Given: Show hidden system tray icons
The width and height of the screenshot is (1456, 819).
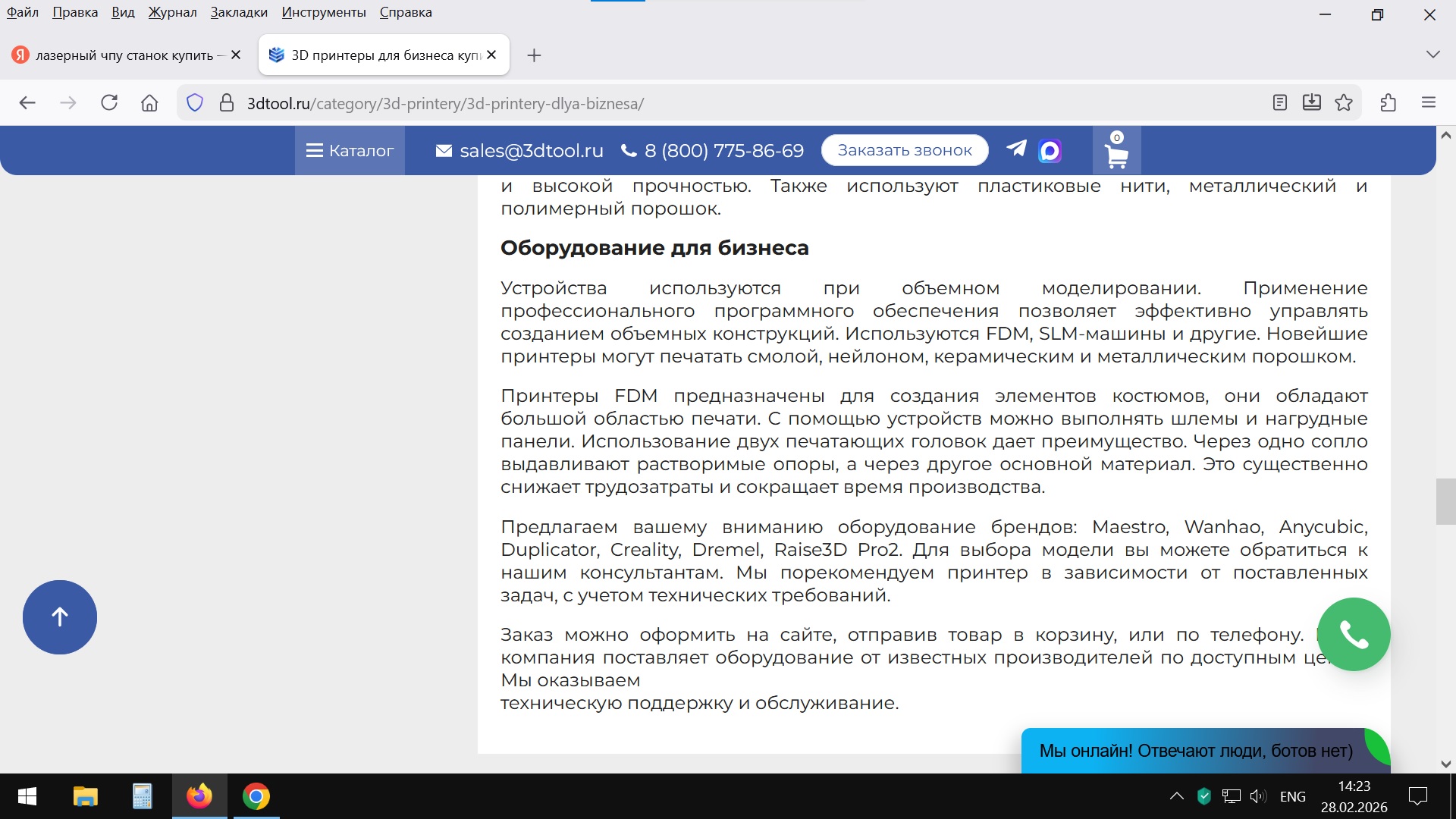Looking at the screenshot, I should 1176,795.
